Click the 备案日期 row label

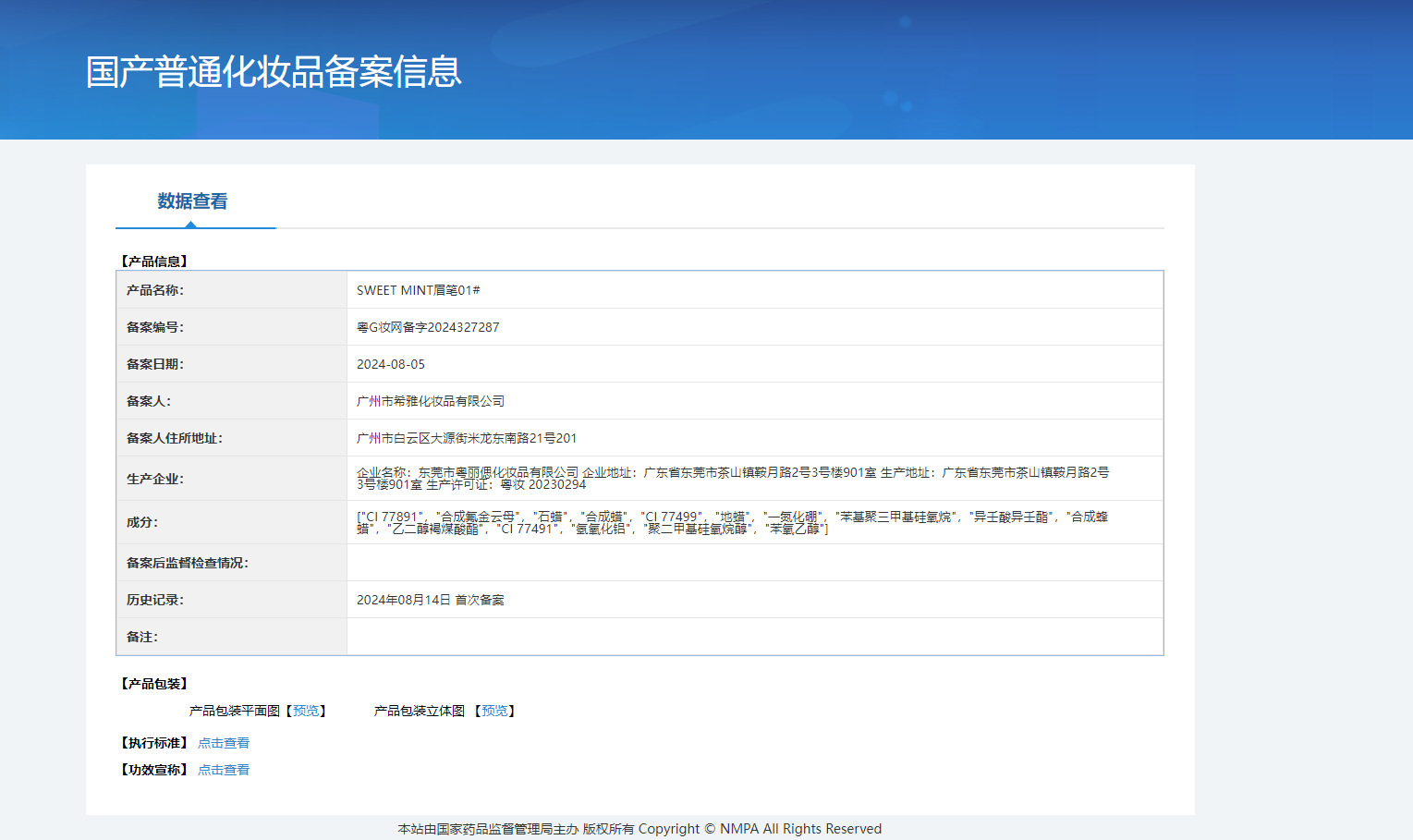[x=155, y=364]
